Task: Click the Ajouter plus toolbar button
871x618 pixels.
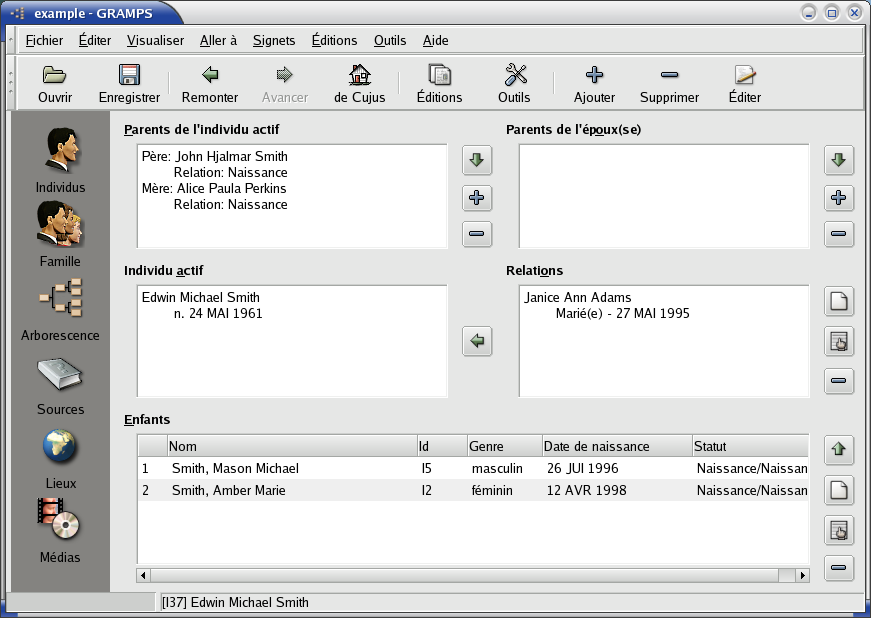Action: tap(594, 84)
